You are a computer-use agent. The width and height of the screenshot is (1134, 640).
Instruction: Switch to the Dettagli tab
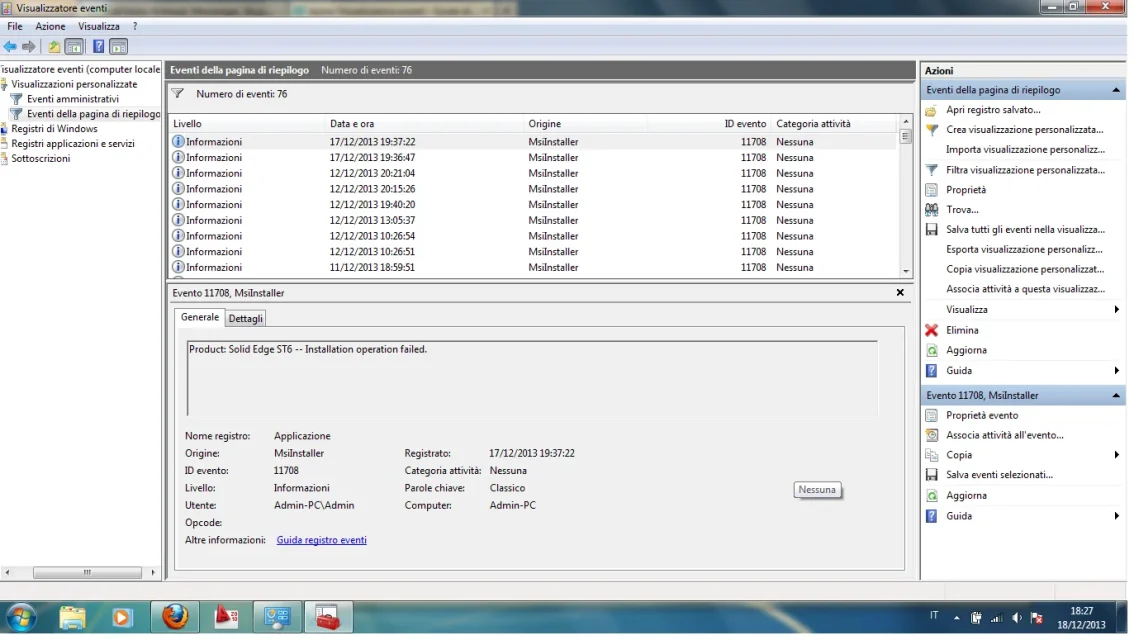(246, 318)
